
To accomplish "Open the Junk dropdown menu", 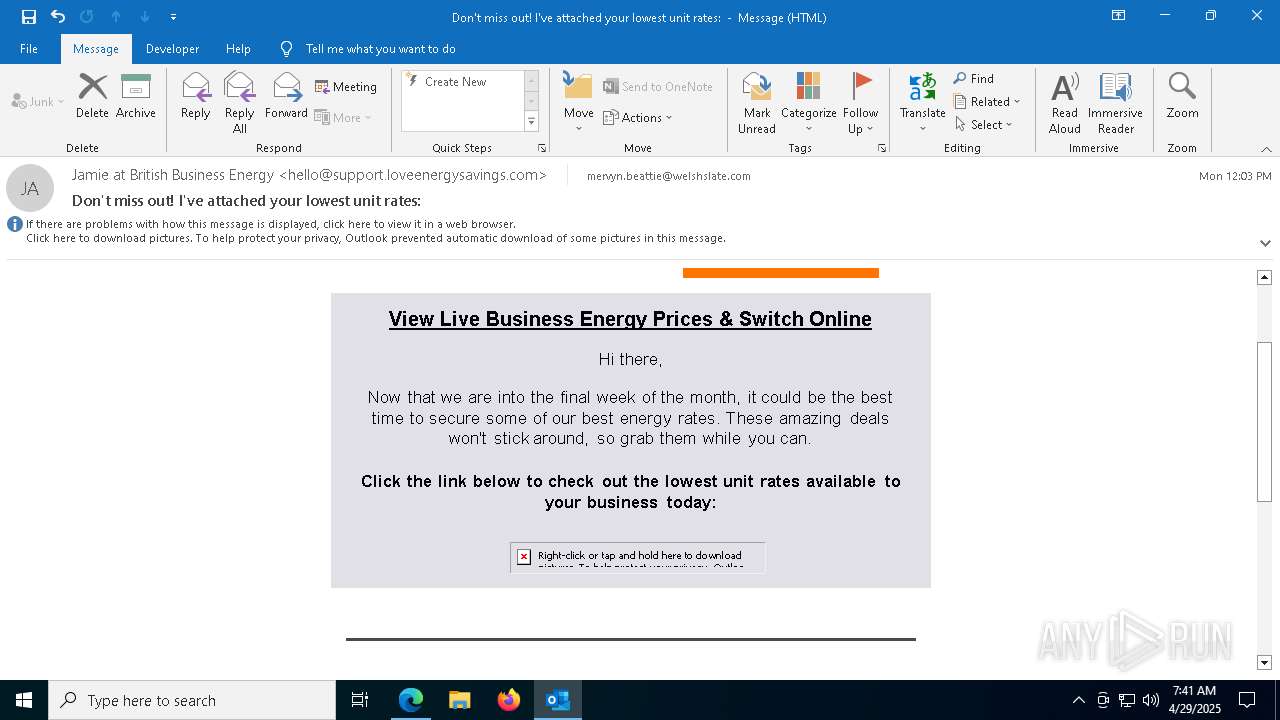I will [38, 101].
